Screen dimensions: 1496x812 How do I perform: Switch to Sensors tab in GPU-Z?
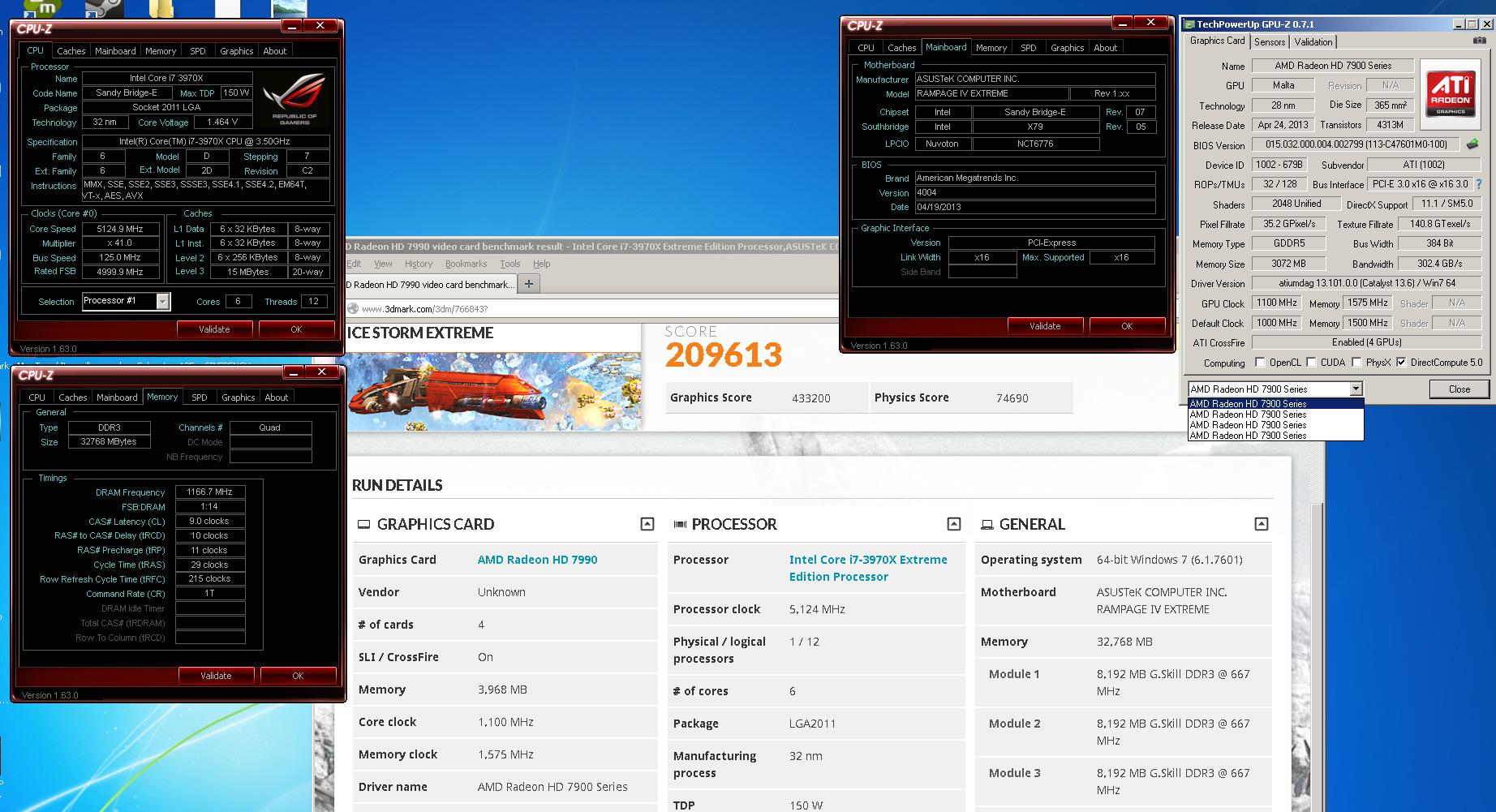[x=1270, y=42]
